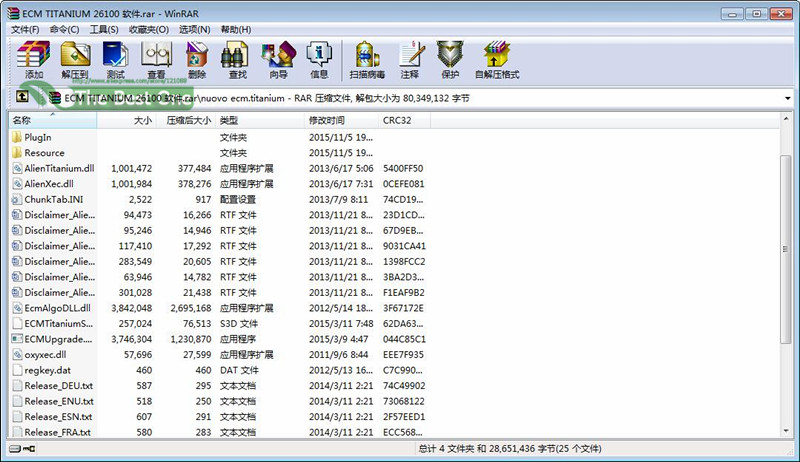Select the regkey.dat file
The height and width of the screenshot is (462, 800).
47,370
